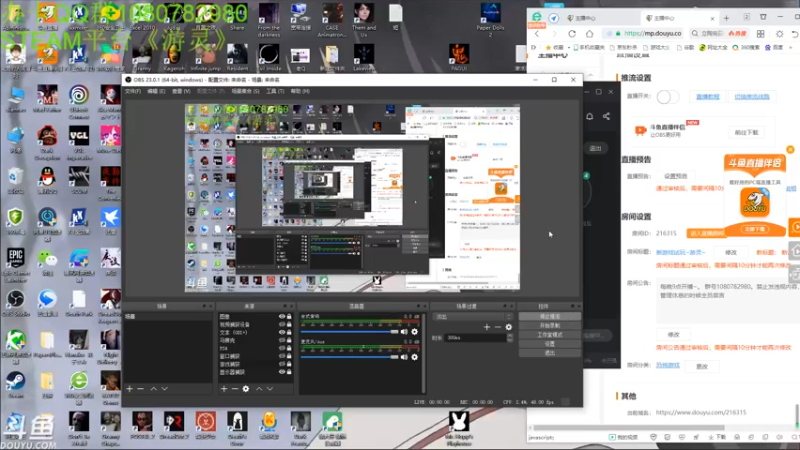Increase the transition duration with the up arrow

[x=510, y=336]
